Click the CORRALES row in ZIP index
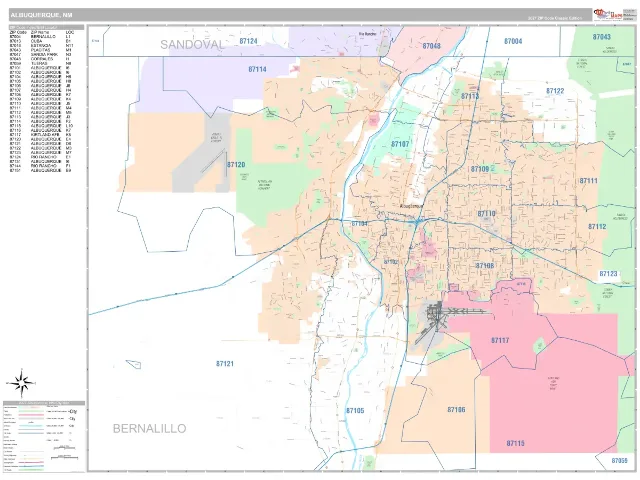Screen dimensions: 640x480 click(x=42, y=59)
